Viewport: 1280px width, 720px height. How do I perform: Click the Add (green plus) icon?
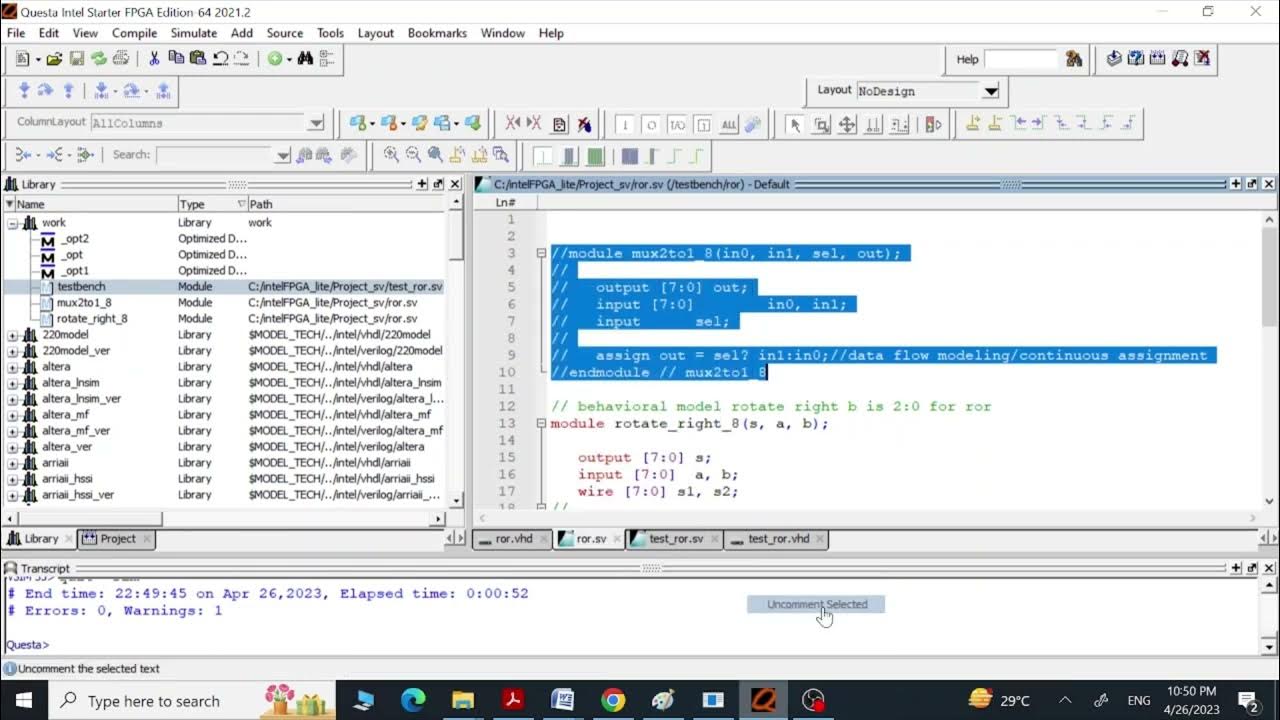(x=275, y=59)
